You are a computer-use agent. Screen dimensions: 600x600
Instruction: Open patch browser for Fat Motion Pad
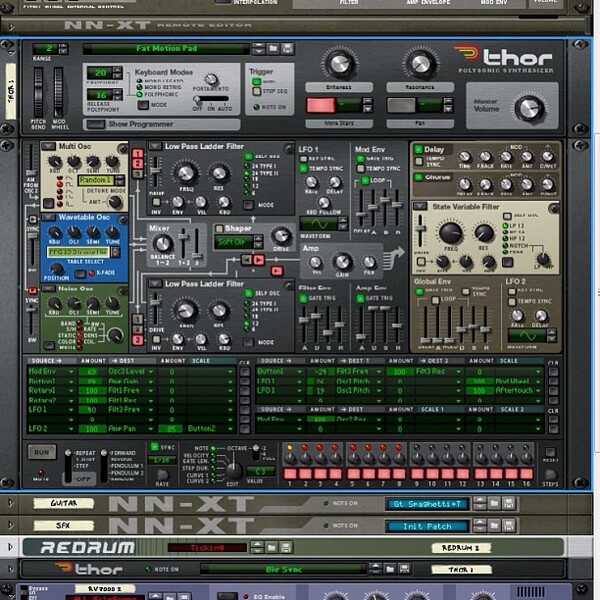273,49
